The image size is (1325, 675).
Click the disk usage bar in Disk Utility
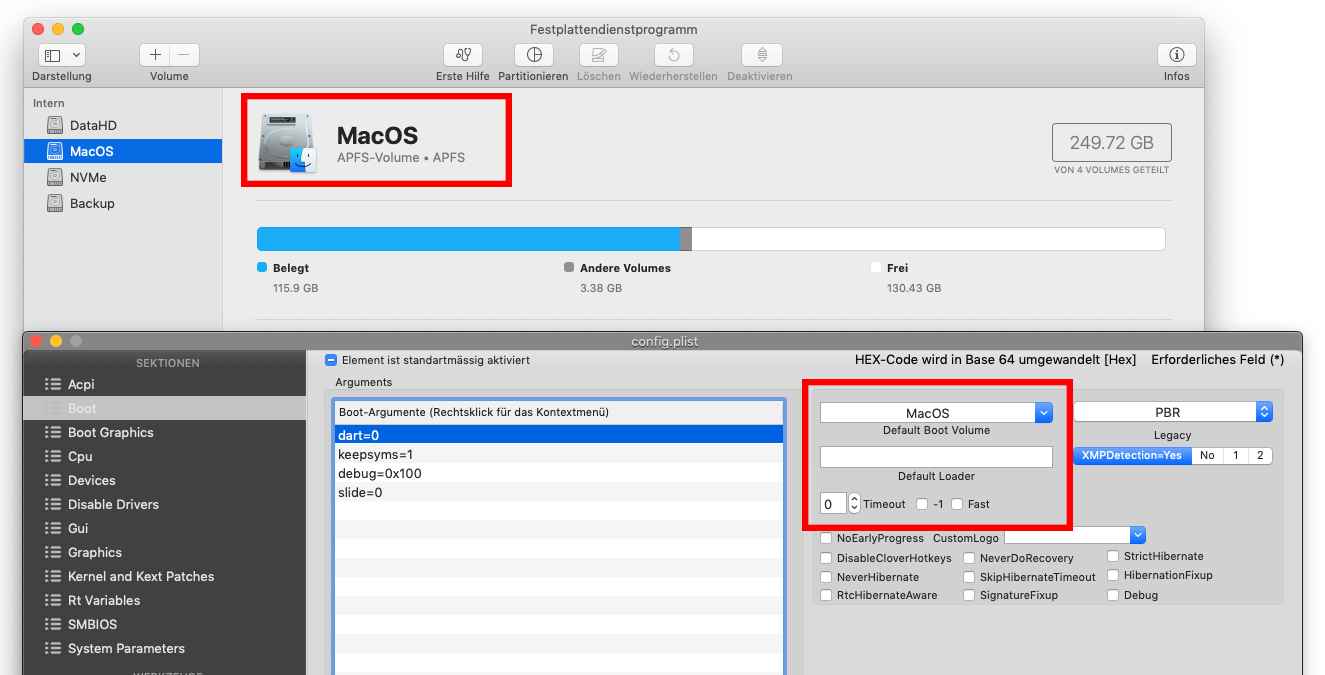[711, 239]
